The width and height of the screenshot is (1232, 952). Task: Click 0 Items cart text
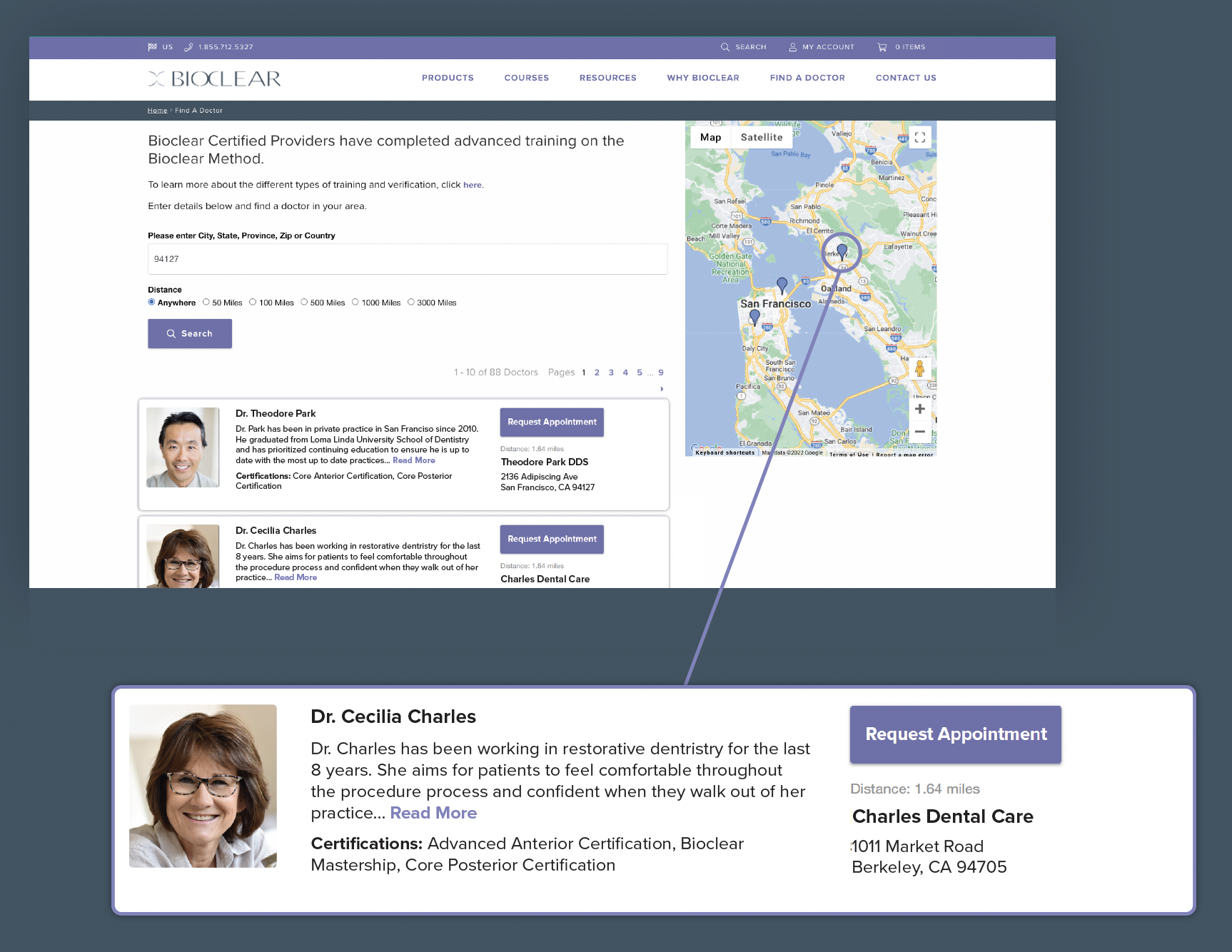910,47
